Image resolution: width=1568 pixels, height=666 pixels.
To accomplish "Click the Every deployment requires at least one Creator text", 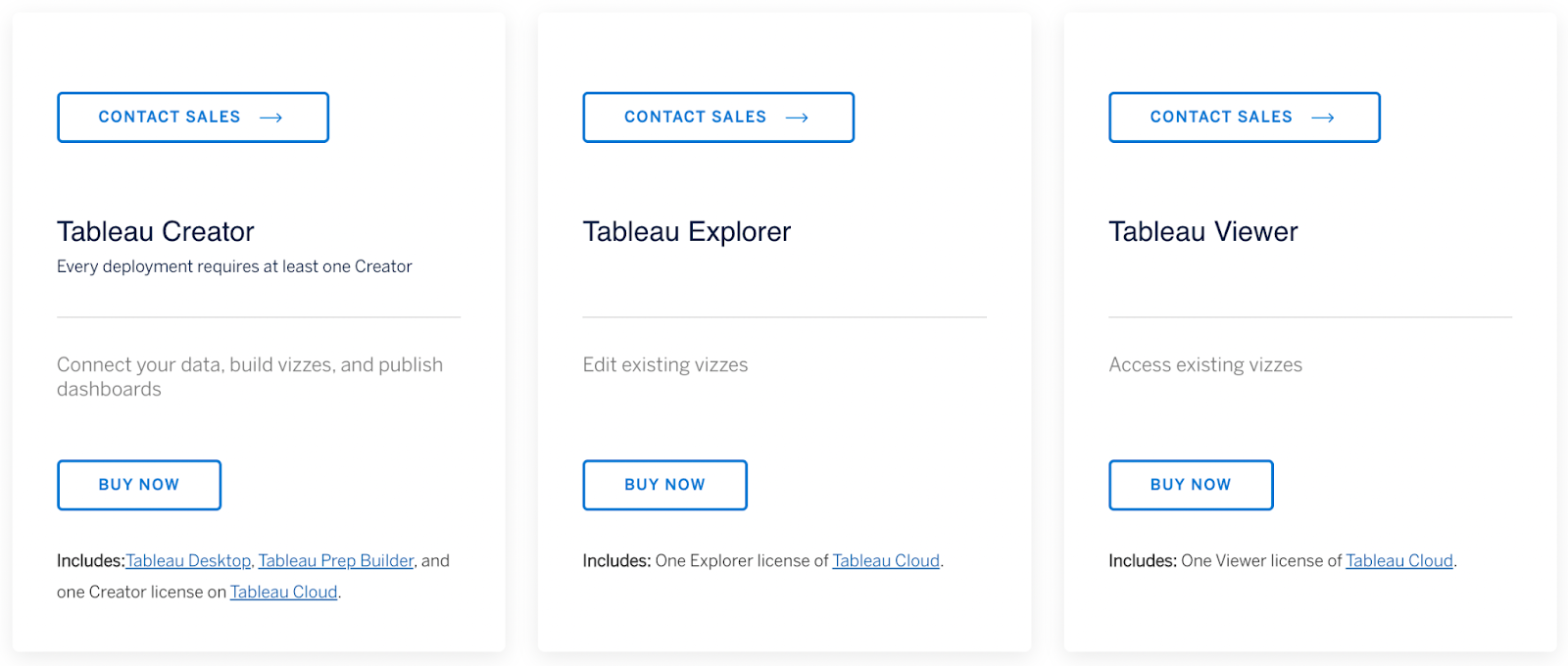I will (233, 265).
